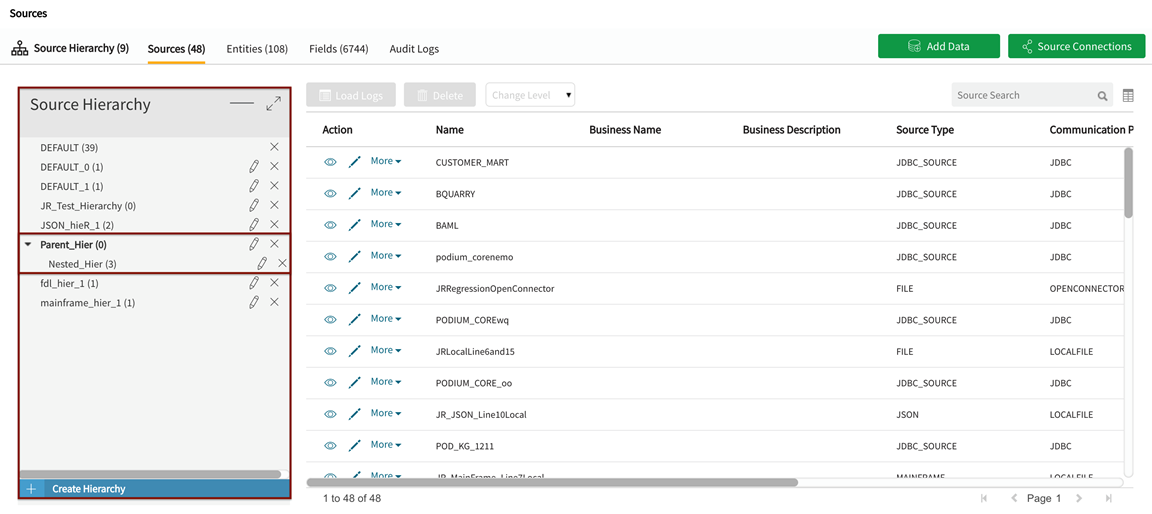Click the Load Logs button
Image resolution: width=1152 pixels, height=514 pixels.
coord(350,95)
